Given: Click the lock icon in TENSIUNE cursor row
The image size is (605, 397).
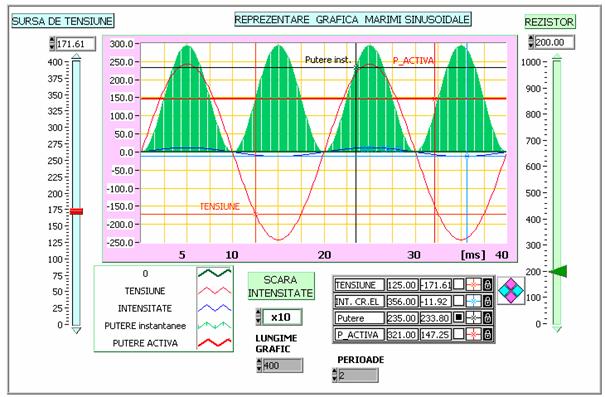Looking at the screenshot, I should point(488,285).
